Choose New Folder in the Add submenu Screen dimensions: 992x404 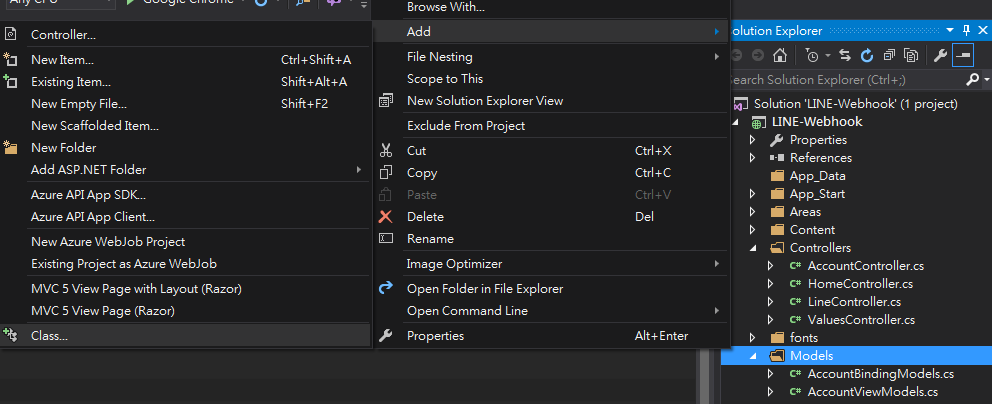coord(63,148)
